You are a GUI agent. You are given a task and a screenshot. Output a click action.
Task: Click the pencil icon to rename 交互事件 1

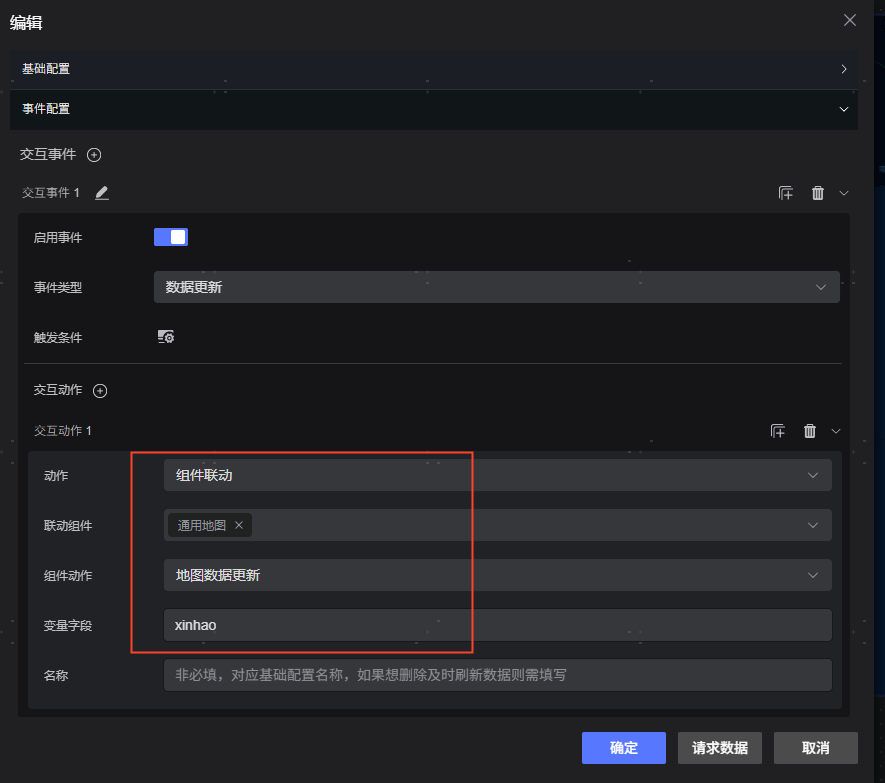coord(102,193)
